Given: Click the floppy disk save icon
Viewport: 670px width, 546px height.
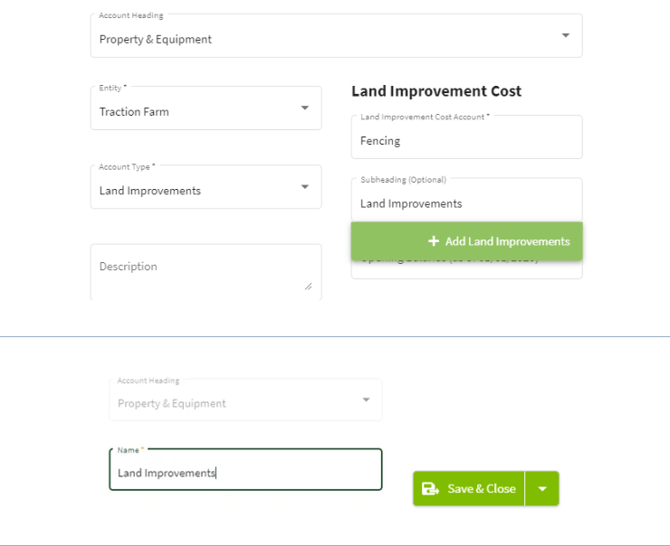Looking at the screenshot, I should (x=430, y=489).
